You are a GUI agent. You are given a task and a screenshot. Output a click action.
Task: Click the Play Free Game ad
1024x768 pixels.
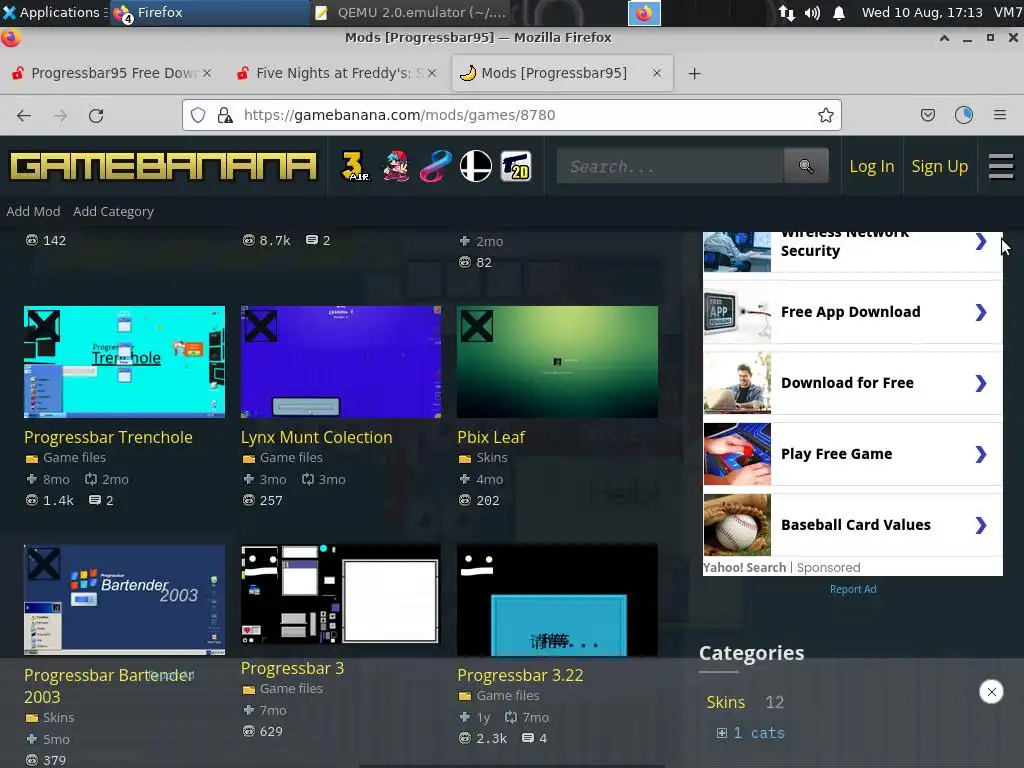pos(852,454)
